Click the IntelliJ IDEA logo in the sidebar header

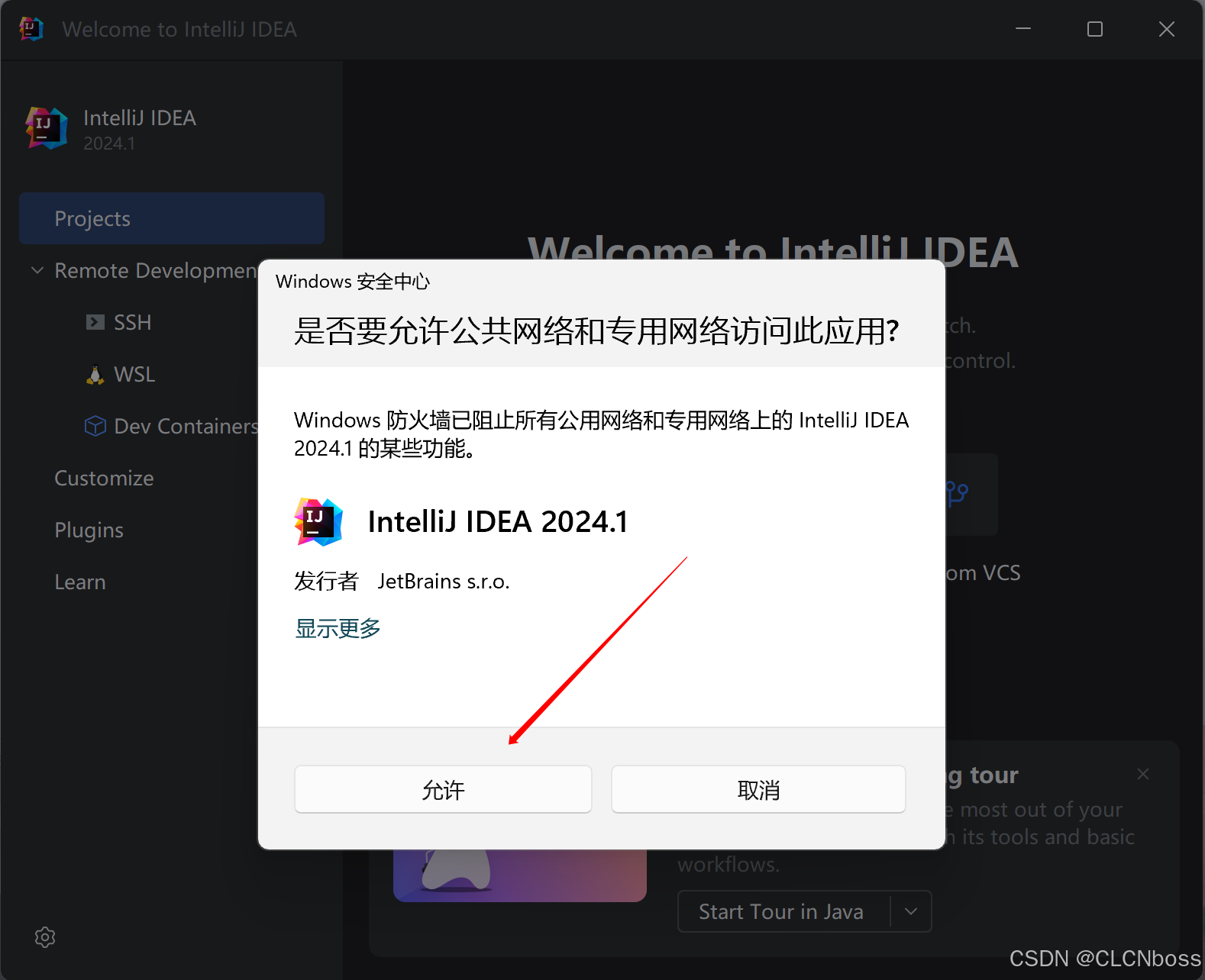pyautogui.click(x=47, y=127)
